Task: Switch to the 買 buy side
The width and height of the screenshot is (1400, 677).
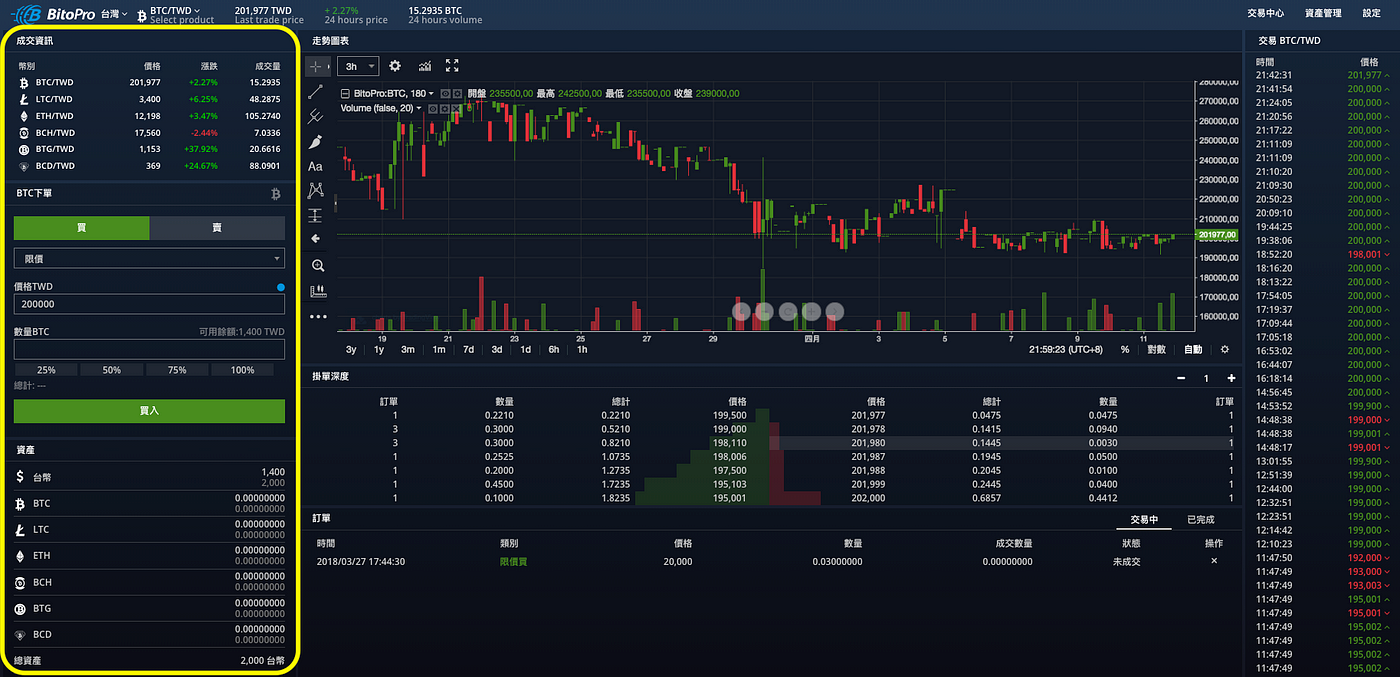Action: point(82,228)
